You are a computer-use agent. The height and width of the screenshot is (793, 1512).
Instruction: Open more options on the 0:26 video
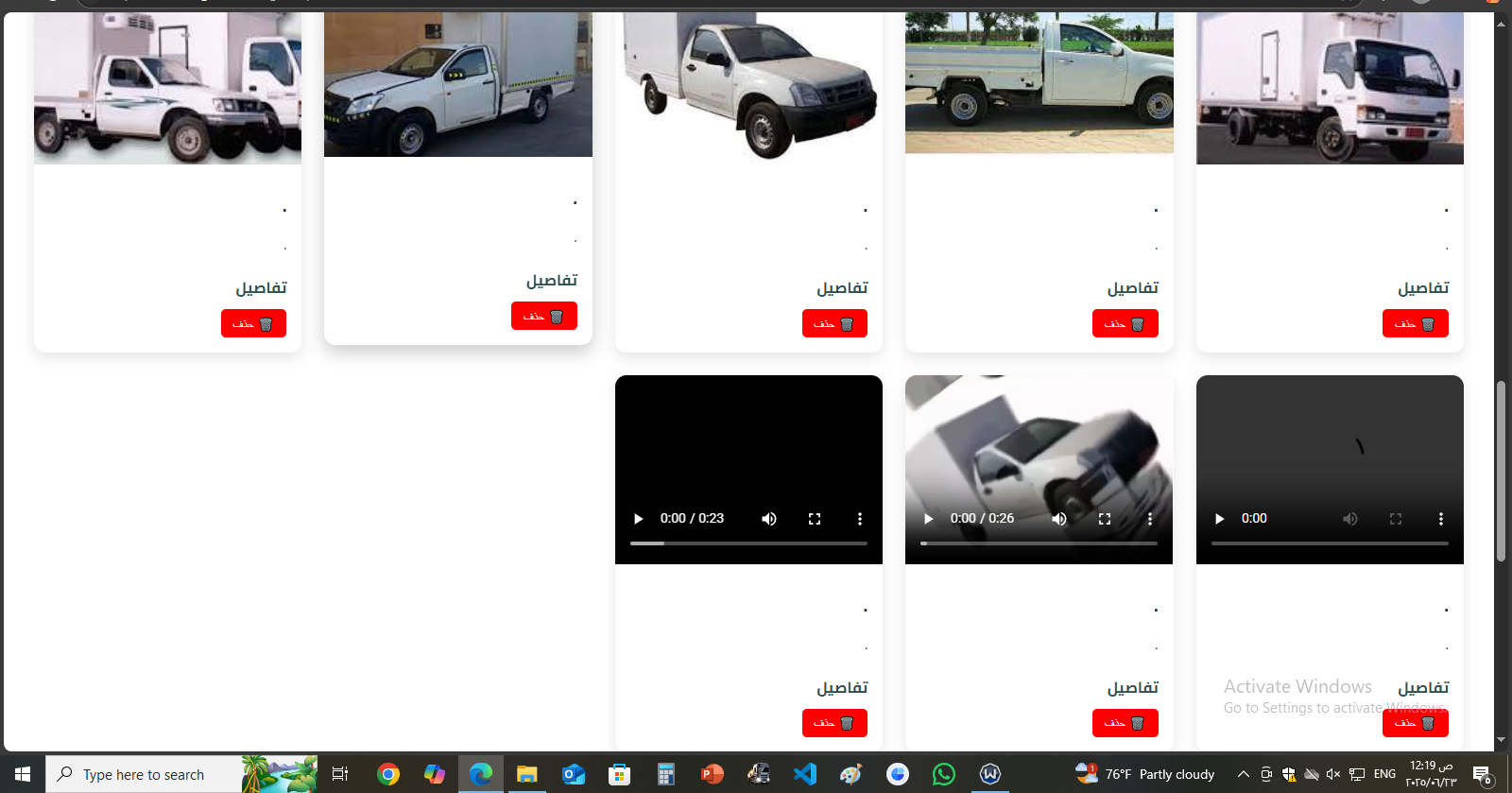pyautogui.click(x=1149, y=519)
